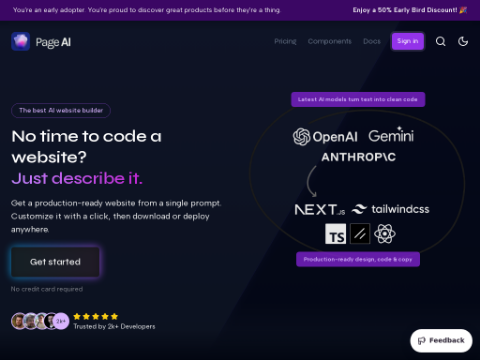Click 'The best AI website builder' badge

pos(61,110)
